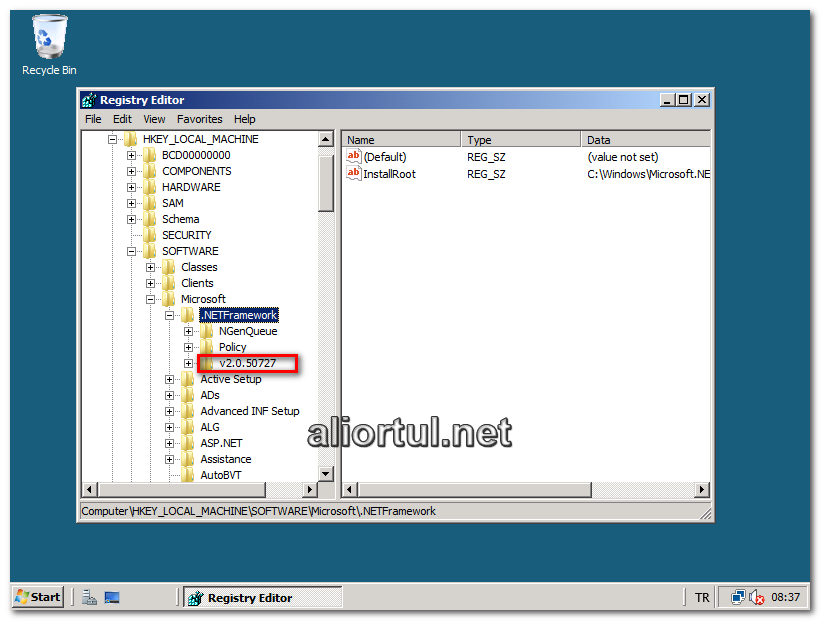Click the values pane scroll-right arrow
The height and width of the screenshot is (621, 821).
coord(702,490)
